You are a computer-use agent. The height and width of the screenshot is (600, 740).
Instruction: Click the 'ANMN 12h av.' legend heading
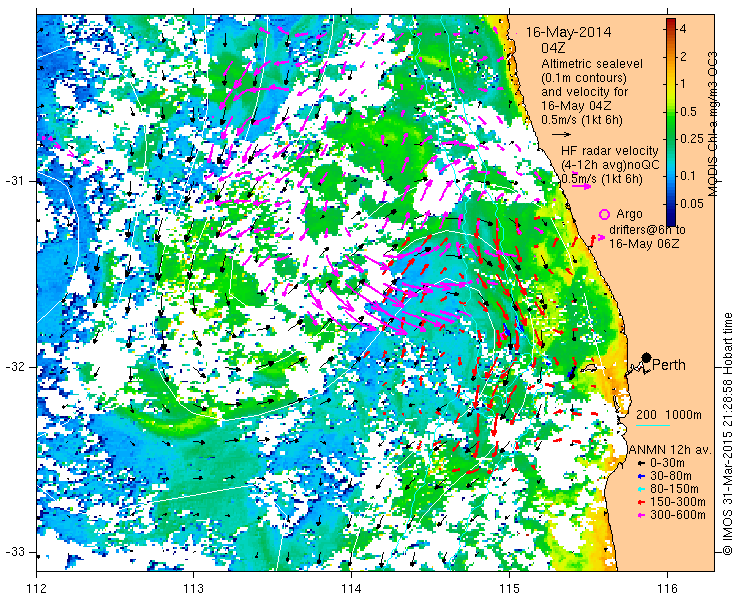pos(670,450)
